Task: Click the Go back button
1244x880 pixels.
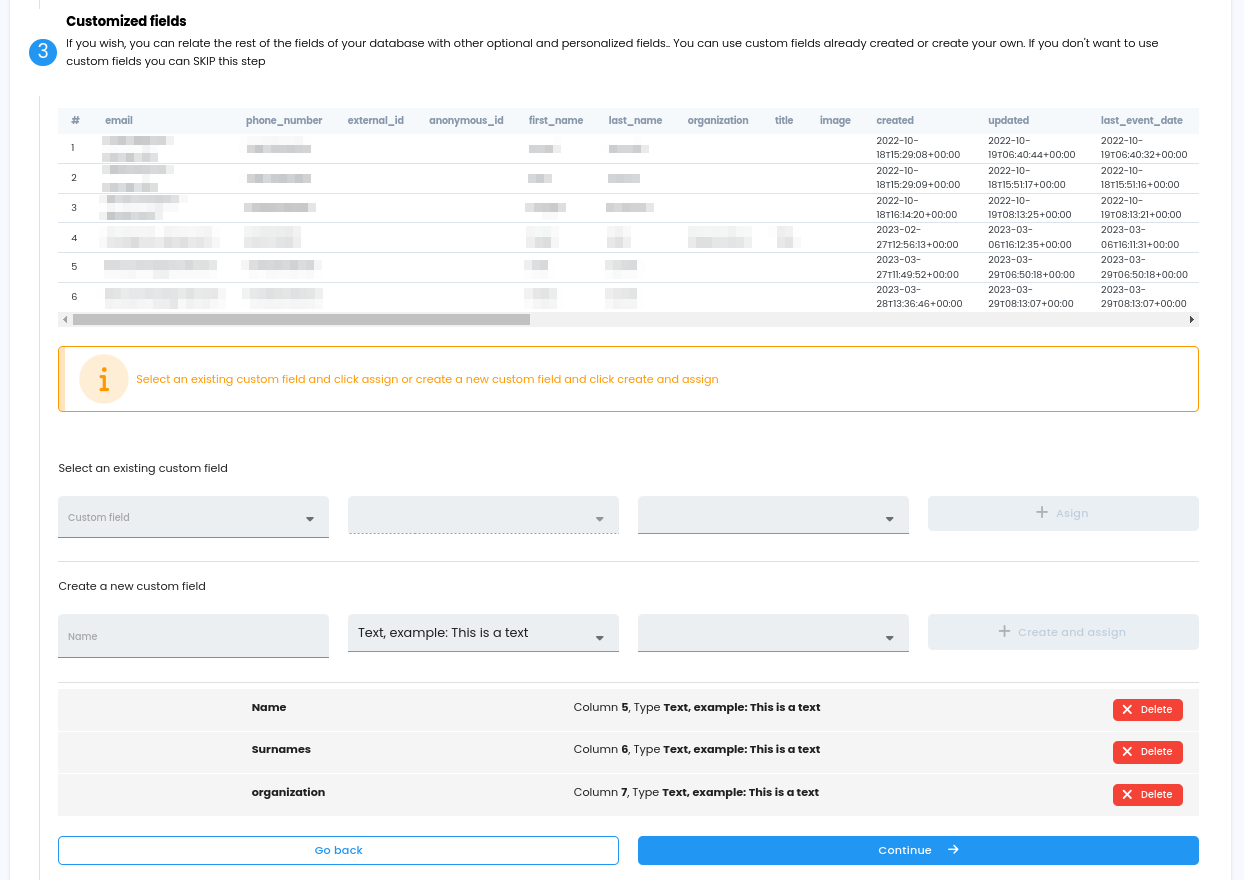Action: (x=338, y=850)
